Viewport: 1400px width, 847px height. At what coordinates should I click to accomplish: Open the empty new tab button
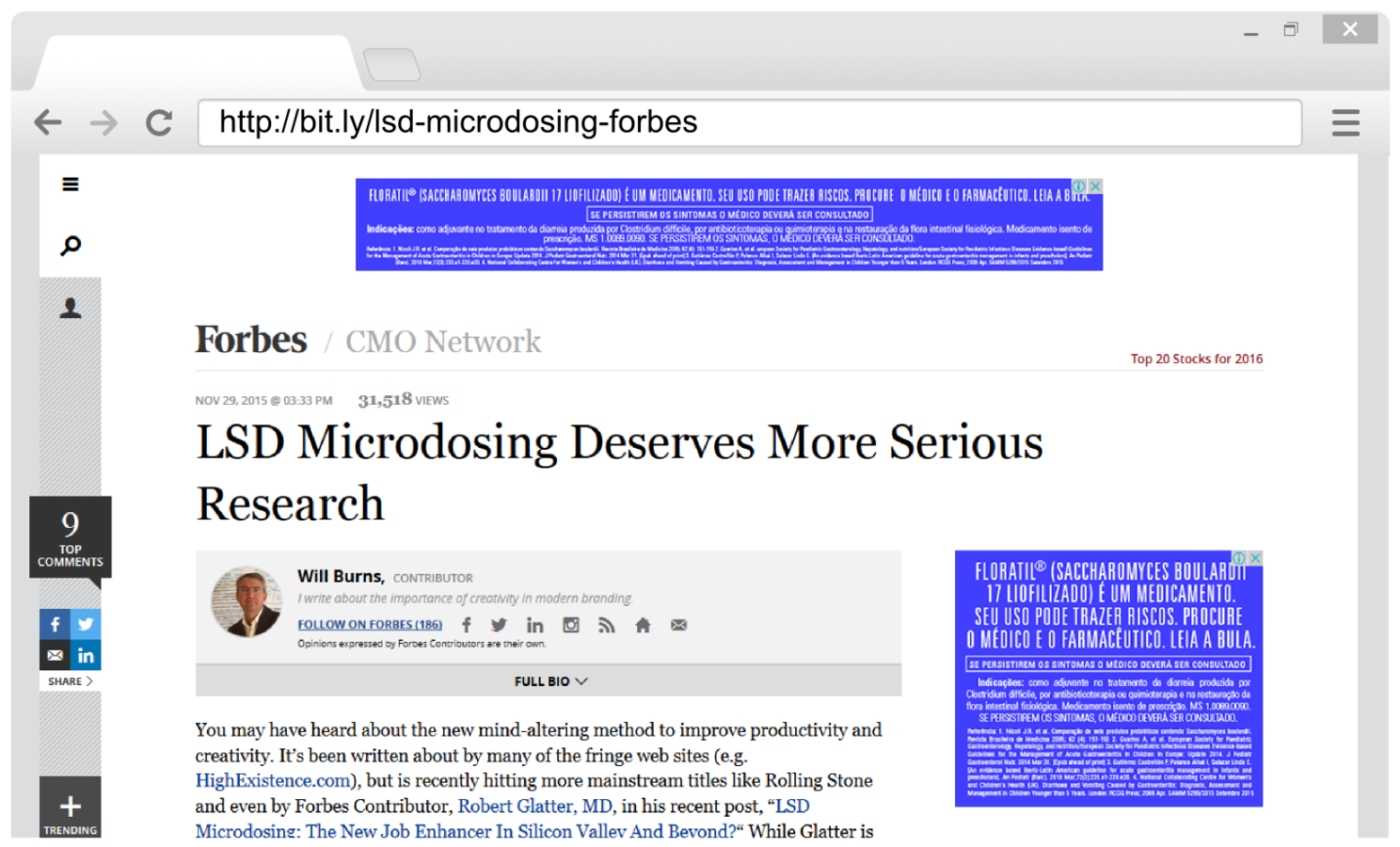[x=391, y=65]
